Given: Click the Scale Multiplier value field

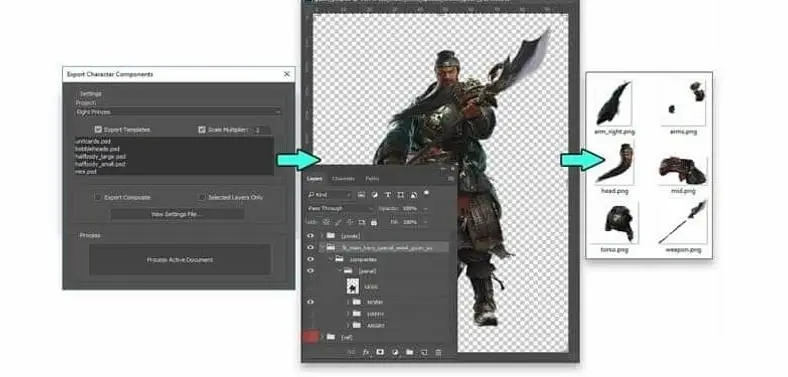Looking at the screenshot, I should click(x=260, y=130).
